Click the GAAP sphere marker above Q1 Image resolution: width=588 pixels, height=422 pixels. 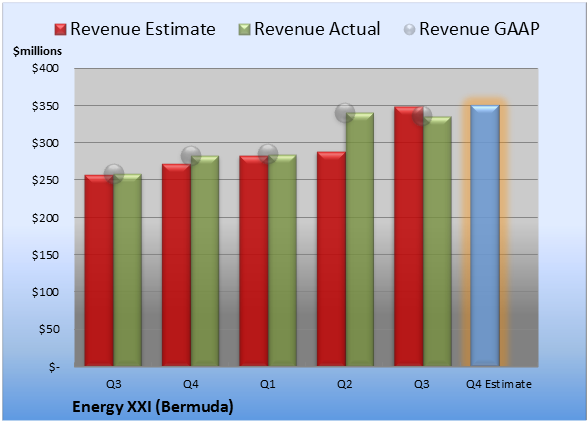click(268, 153)
